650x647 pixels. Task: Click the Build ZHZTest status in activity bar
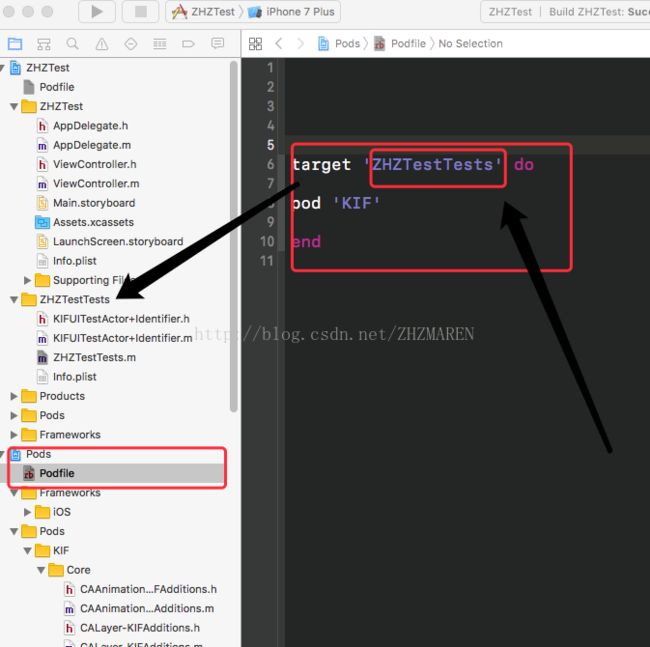tap(599, 12)
